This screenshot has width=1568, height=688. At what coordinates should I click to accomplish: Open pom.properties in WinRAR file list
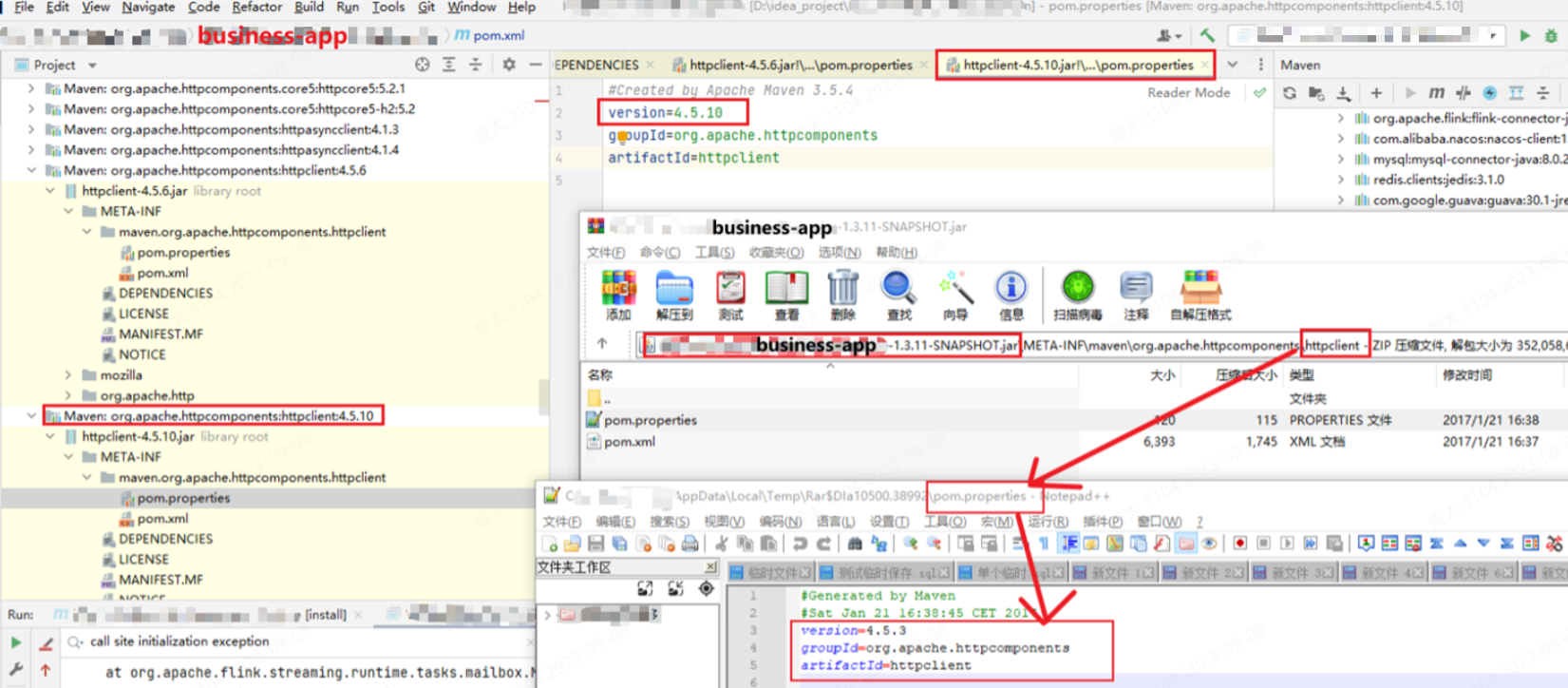pyautogui.click(x=651, y=420)
